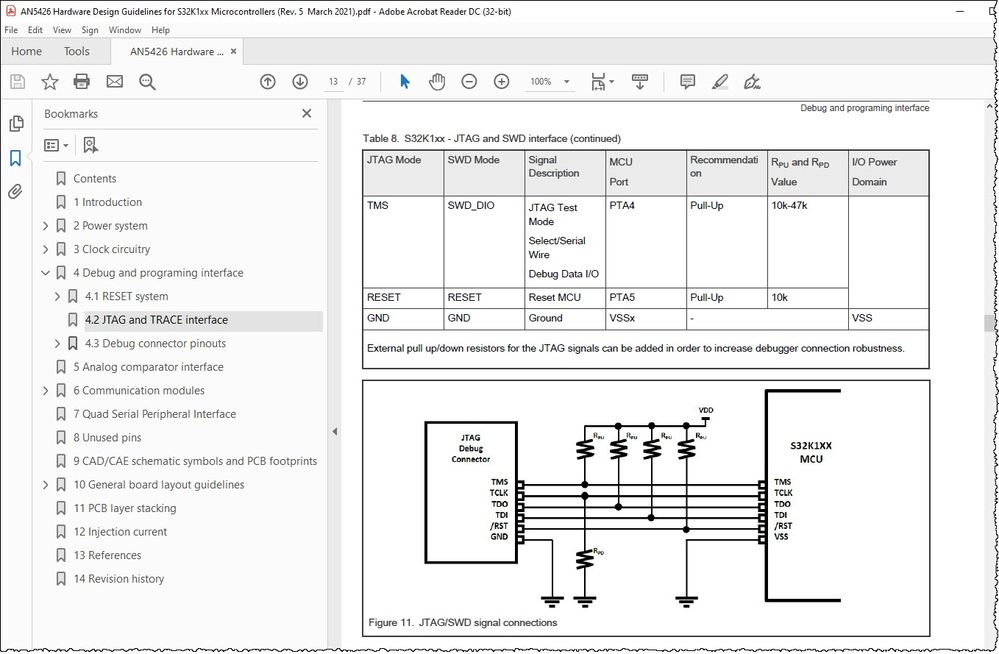This screenshot has width=999, height=654.
Task: Click Table 8 caption text
Action: (x=491, y=138)
